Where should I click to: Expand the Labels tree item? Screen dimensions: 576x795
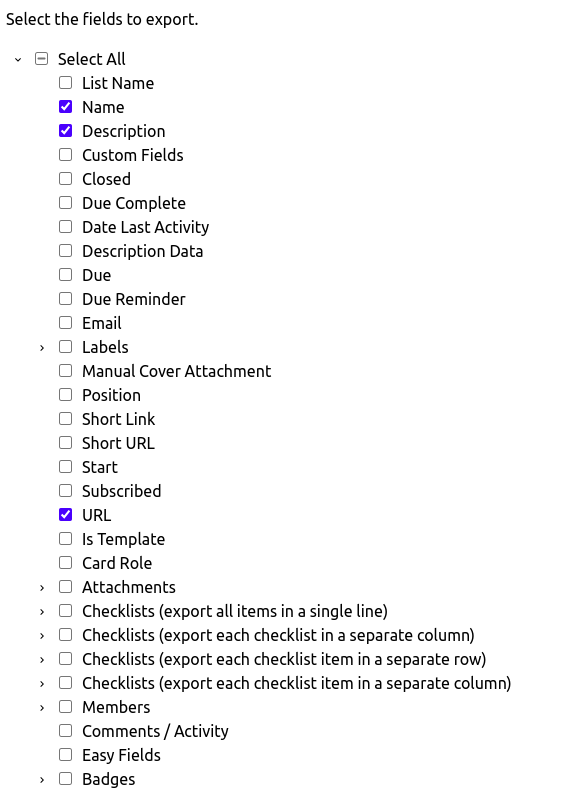click(x=42, y=348)
